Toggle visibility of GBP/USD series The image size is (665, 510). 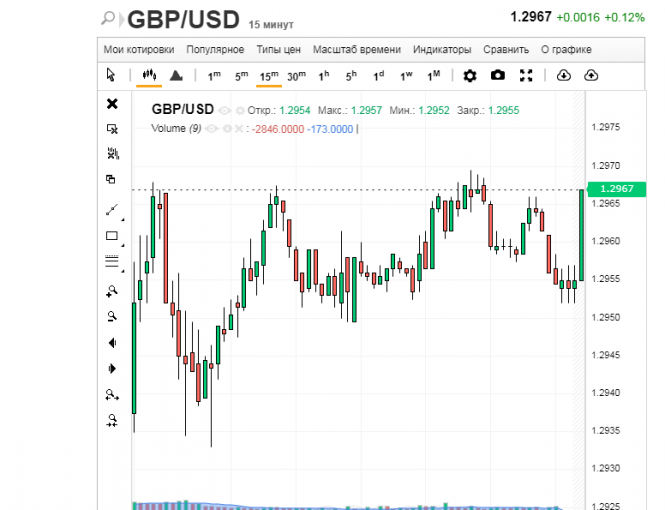224,111
